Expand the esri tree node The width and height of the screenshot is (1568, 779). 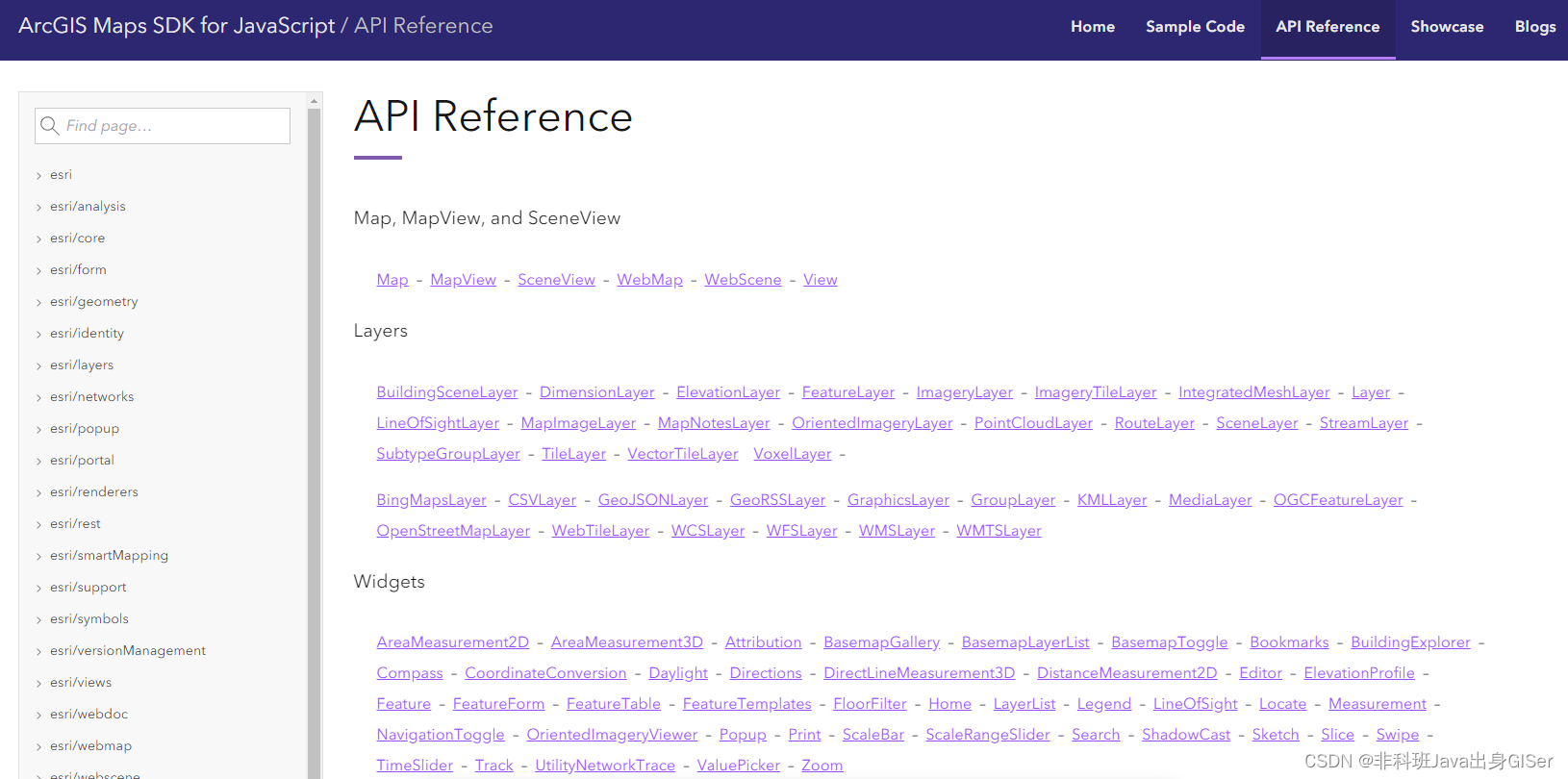coord(38,175)
